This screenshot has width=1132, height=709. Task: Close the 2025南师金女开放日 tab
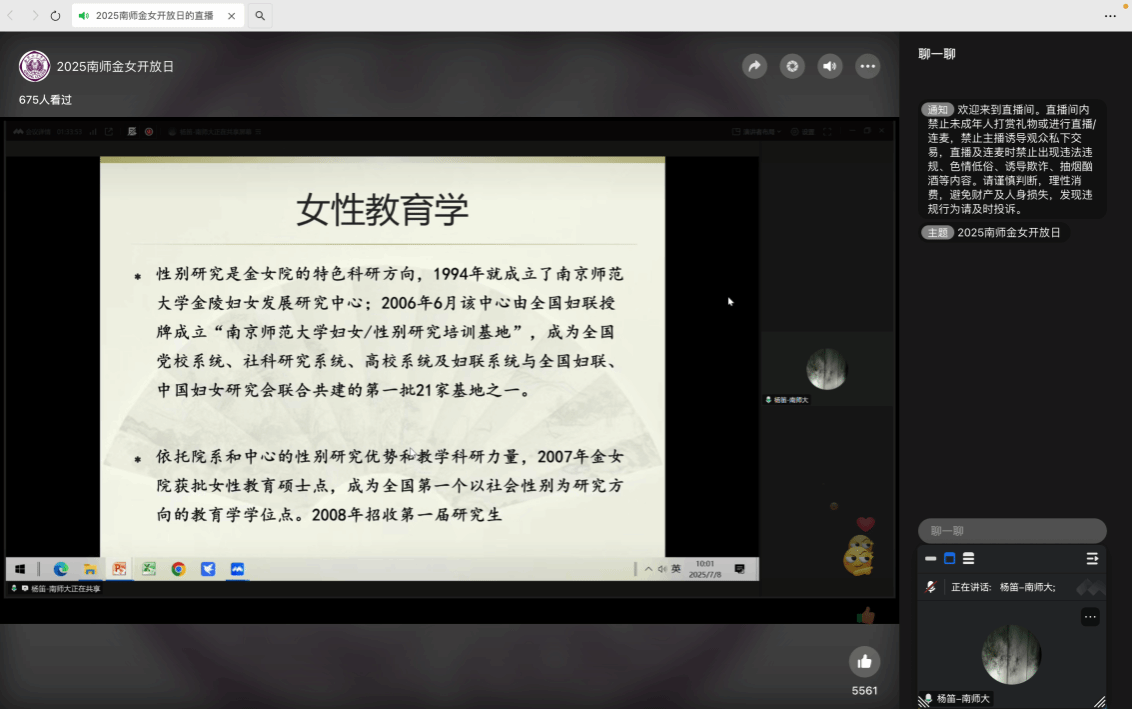tap(232, 16)
